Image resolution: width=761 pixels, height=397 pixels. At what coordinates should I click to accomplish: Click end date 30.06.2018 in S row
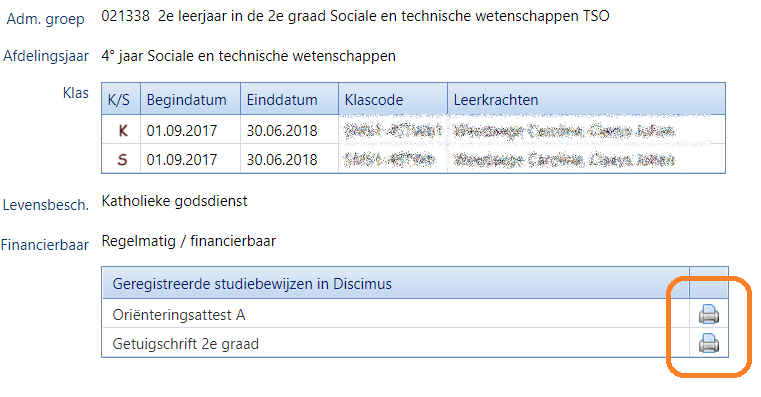(282, 160)
